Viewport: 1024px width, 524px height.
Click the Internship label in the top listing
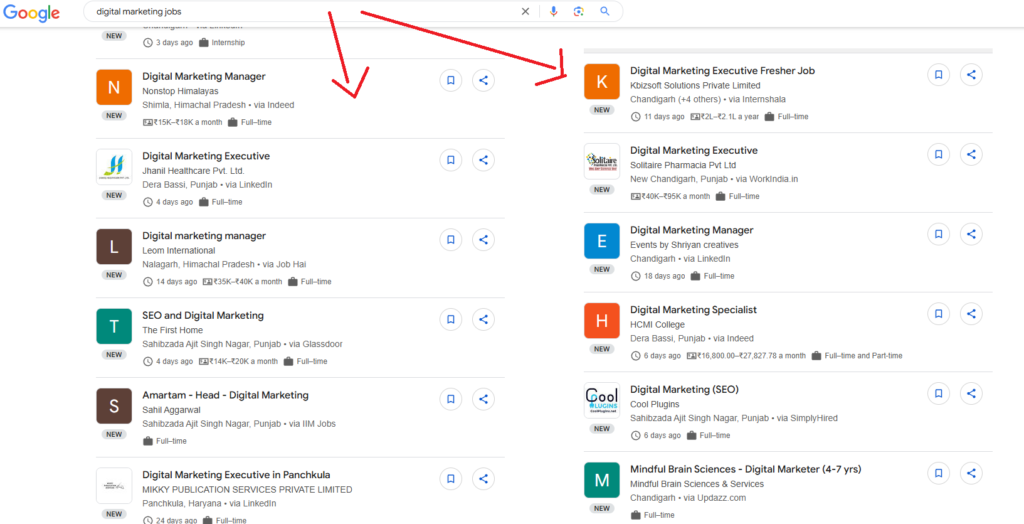228,42
